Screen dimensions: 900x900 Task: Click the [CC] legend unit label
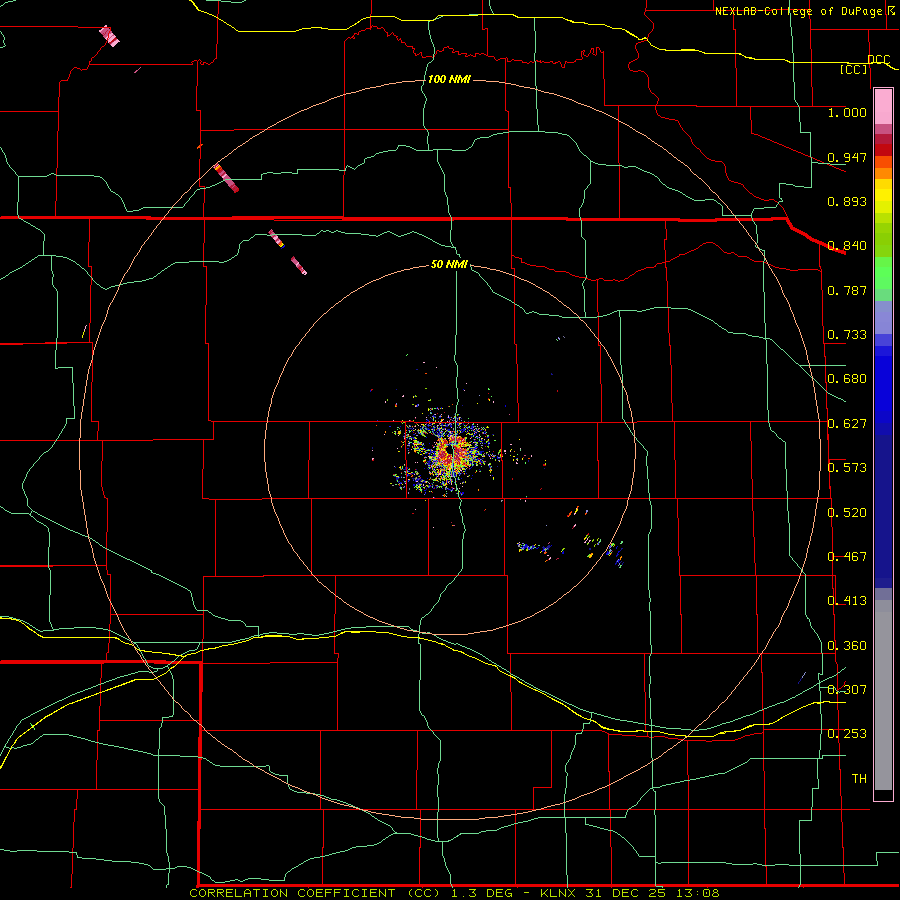tap(853, 70)
